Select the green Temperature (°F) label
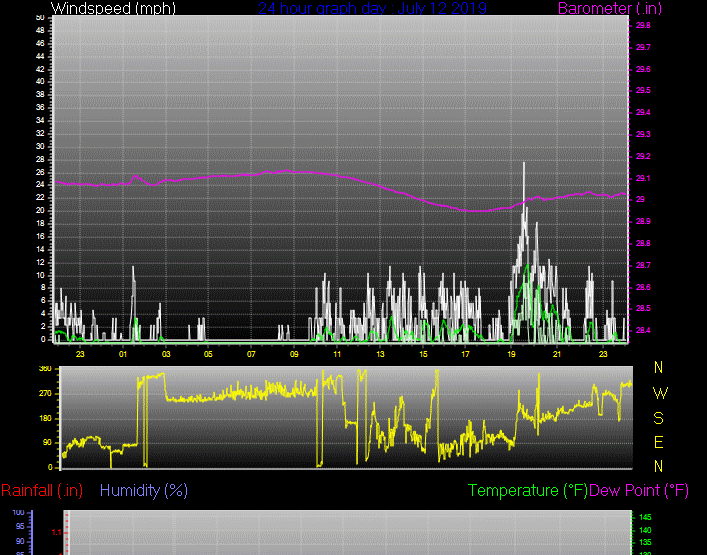 [x=528, y=490]
